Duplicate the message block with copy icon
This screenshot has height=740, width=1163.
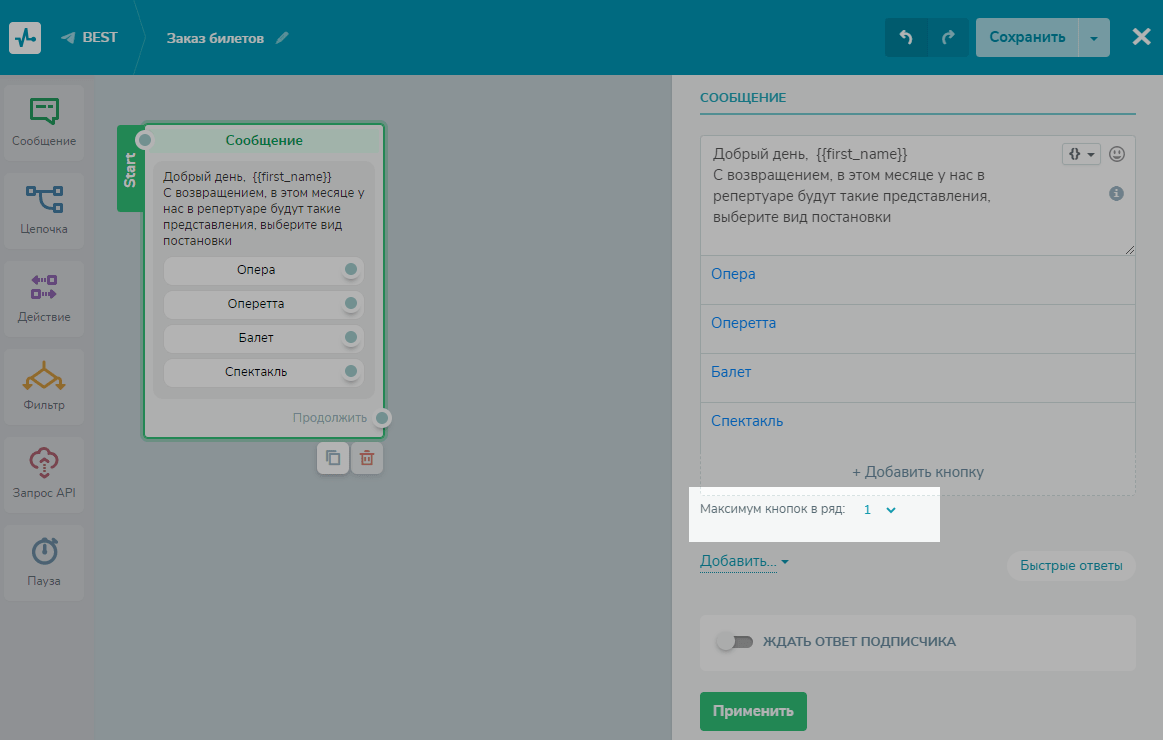click(x=333, y=458)
